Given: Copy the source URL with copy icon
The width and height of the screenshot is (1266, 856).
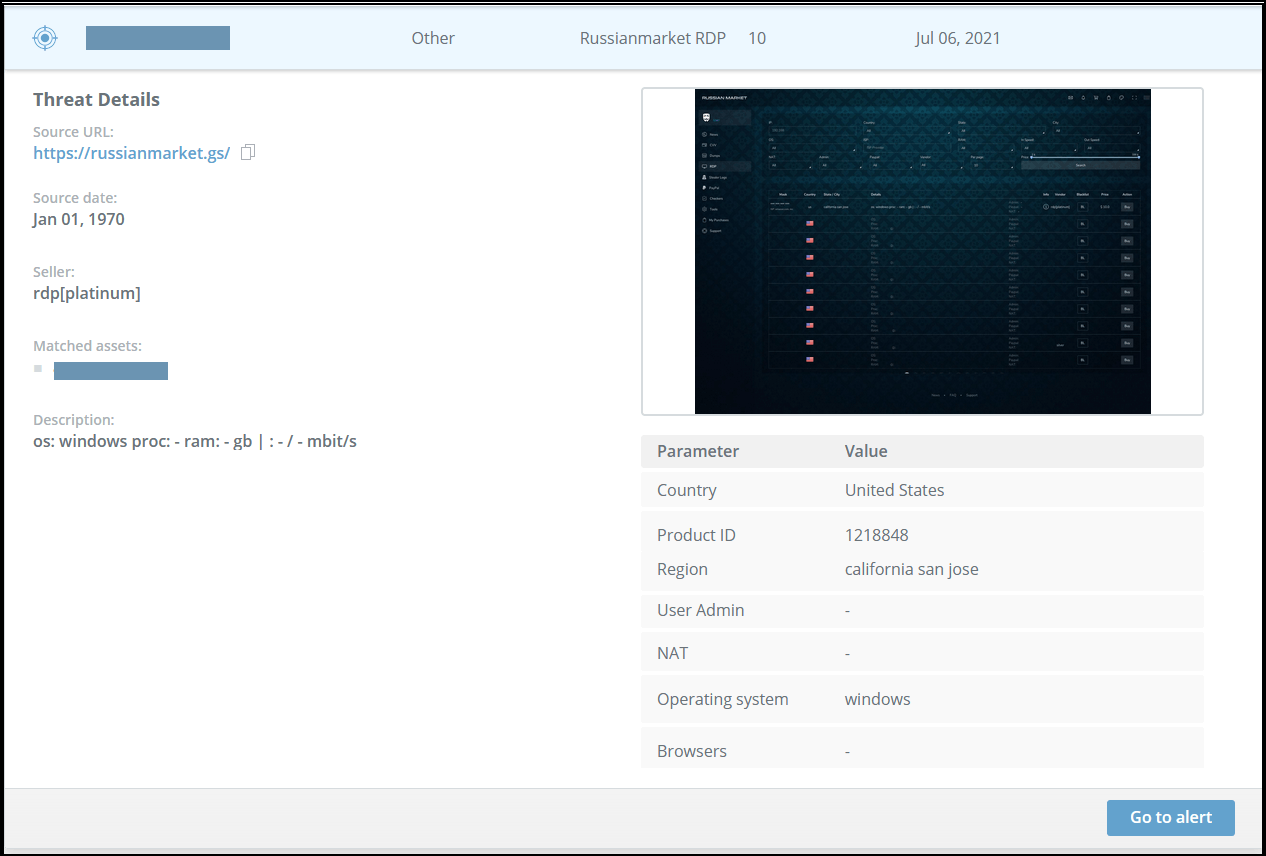Looking at the screenshot, I should [248, 152].
